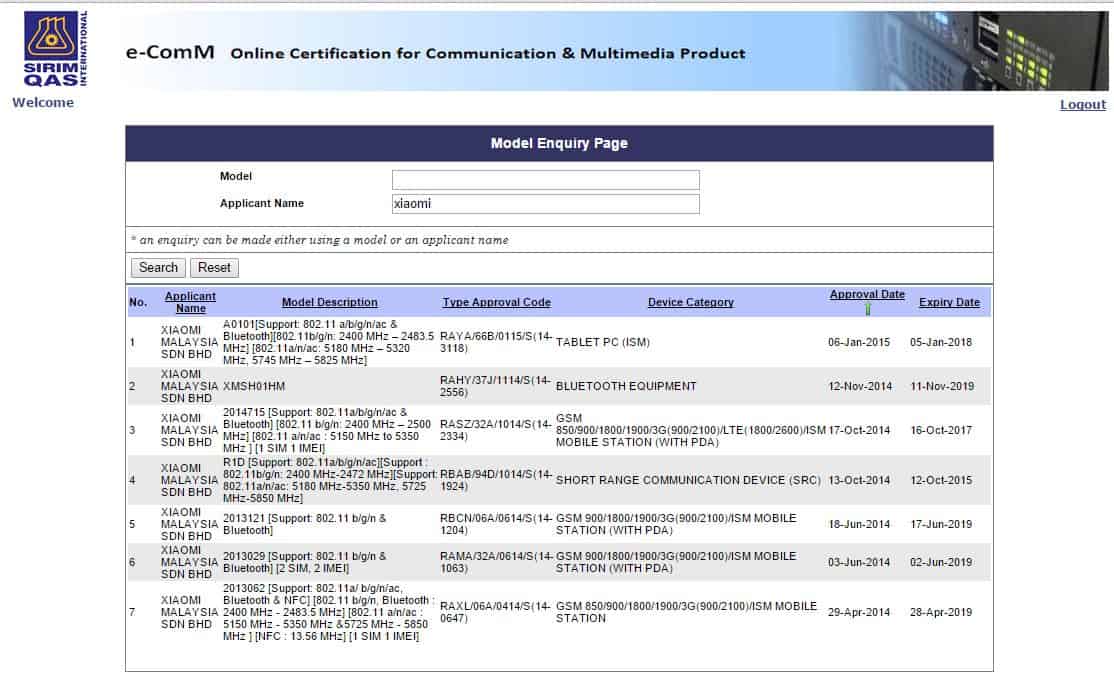Log out using the Logout link
This screenshot has height=678, width=1114.
click(x=1082, y=105)
